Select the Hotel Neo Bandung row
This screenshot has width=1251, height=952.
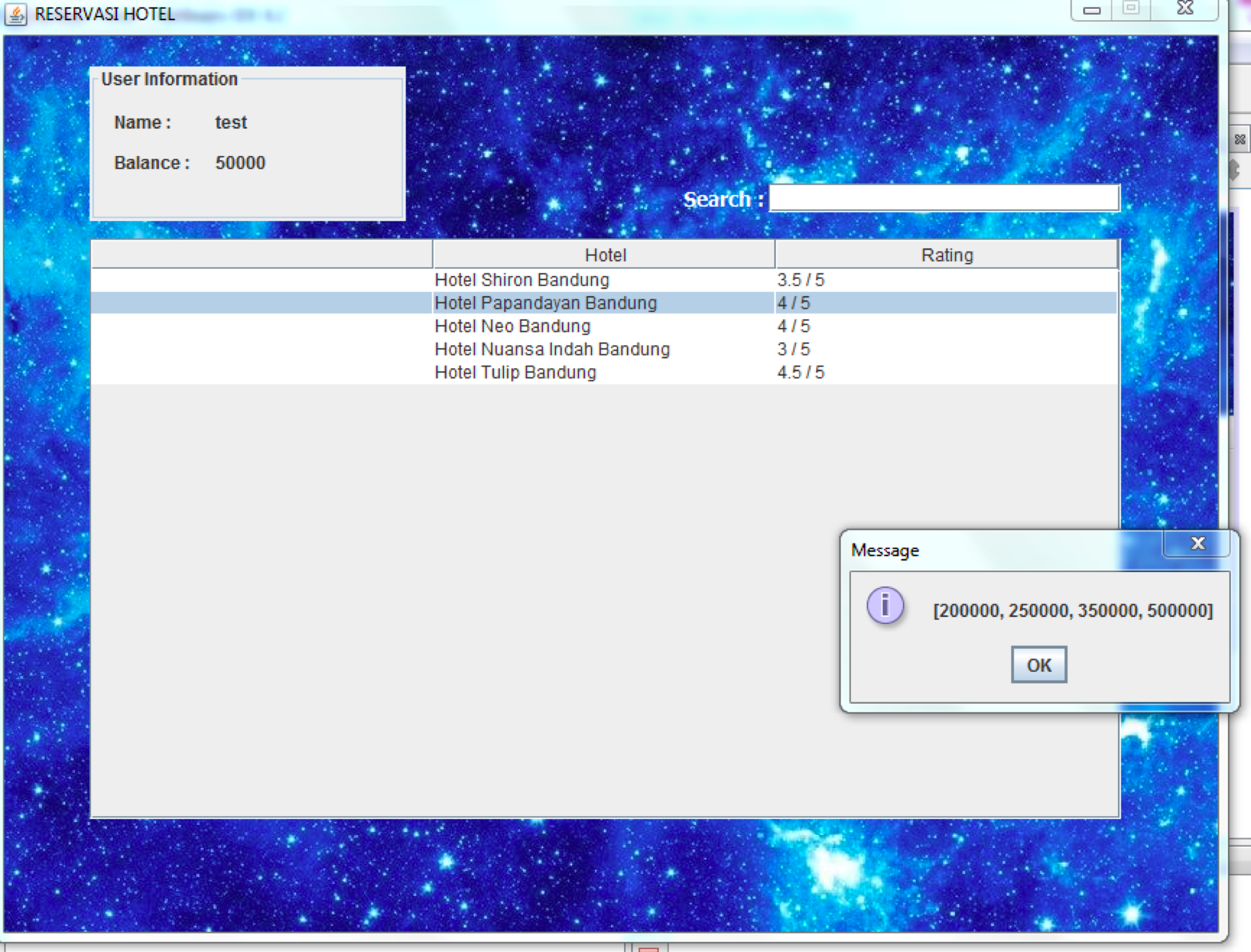click(x=604, y=326)
